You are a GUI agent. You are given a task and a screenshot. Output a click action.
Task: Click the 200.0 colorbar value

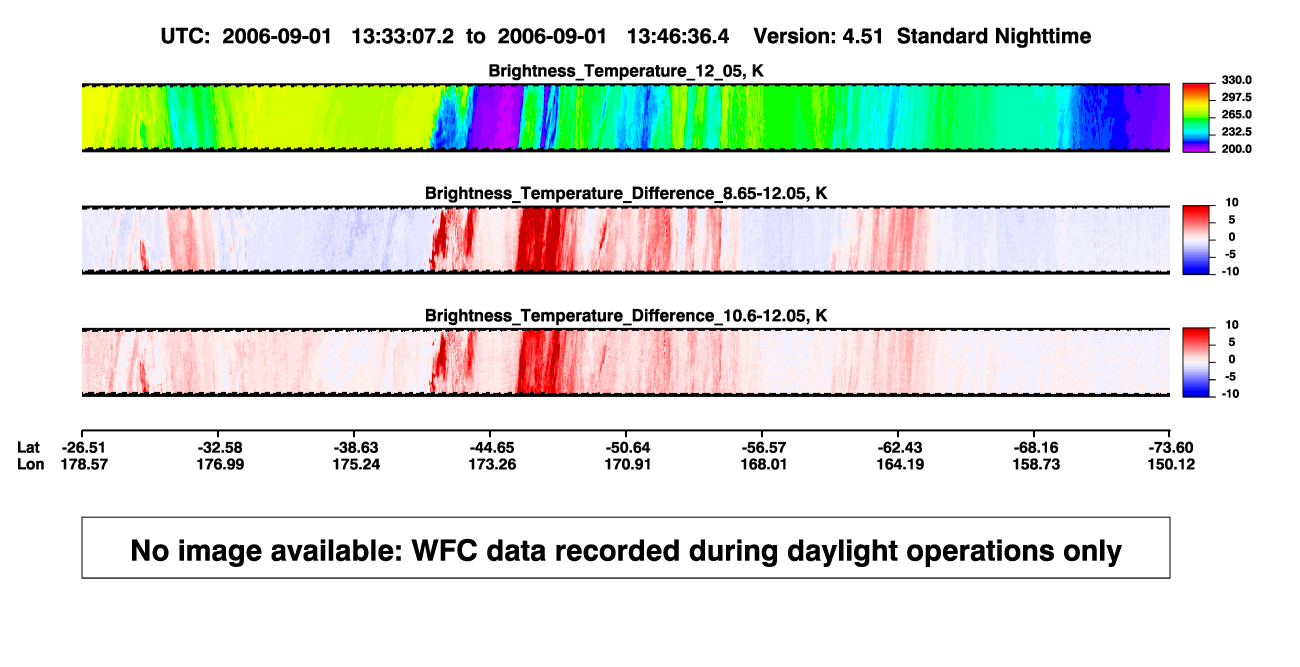click(x=1235, y=148)
